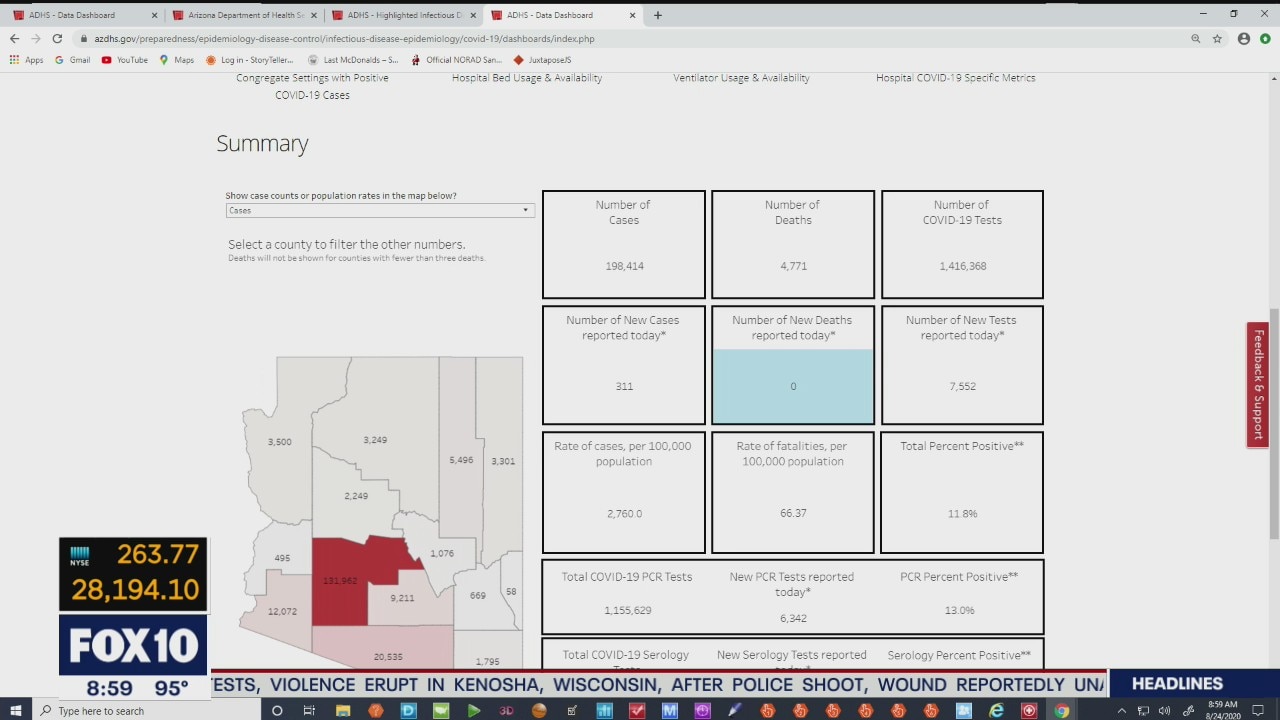Expand the Cases dropdown above the map

coord(380,210)
